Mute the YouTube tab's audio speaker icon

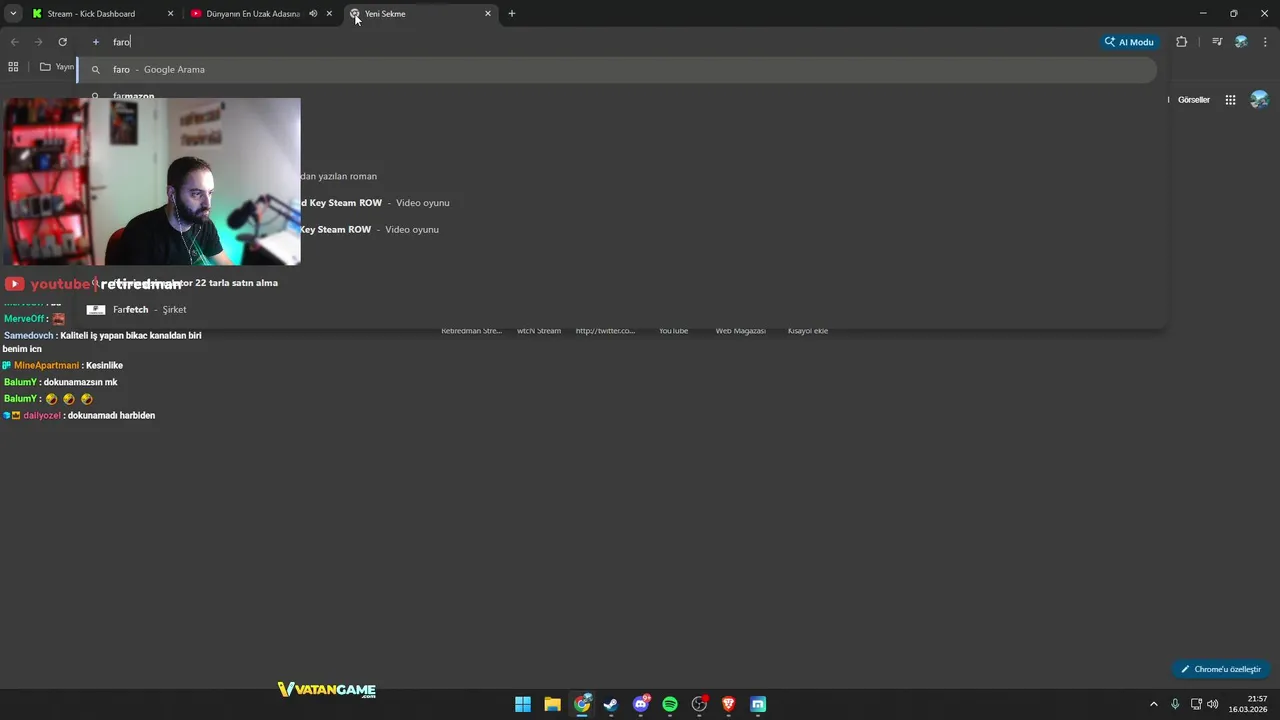[313, 14]
